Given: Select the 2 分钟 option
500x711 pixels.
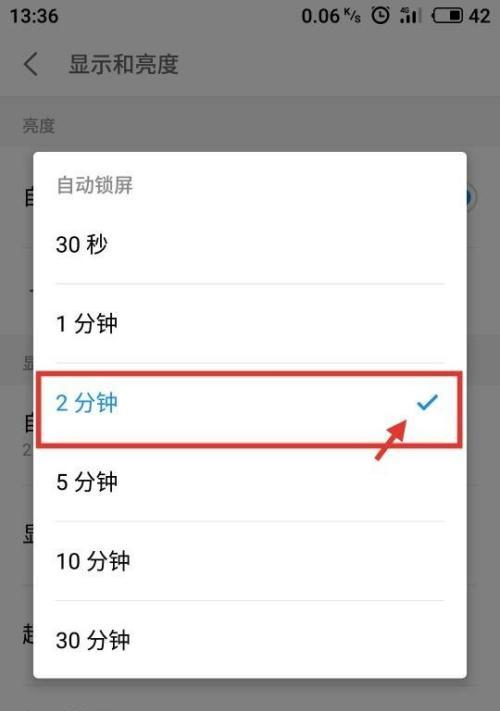Looking at the screenshot, I should click(x=250, y=403).
